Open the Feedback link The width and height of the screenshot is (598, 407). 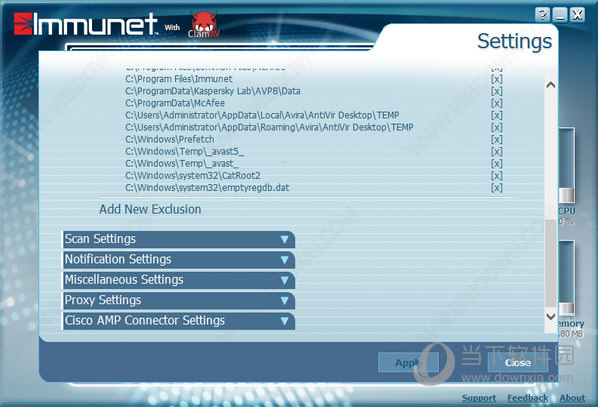click(527, 398)
